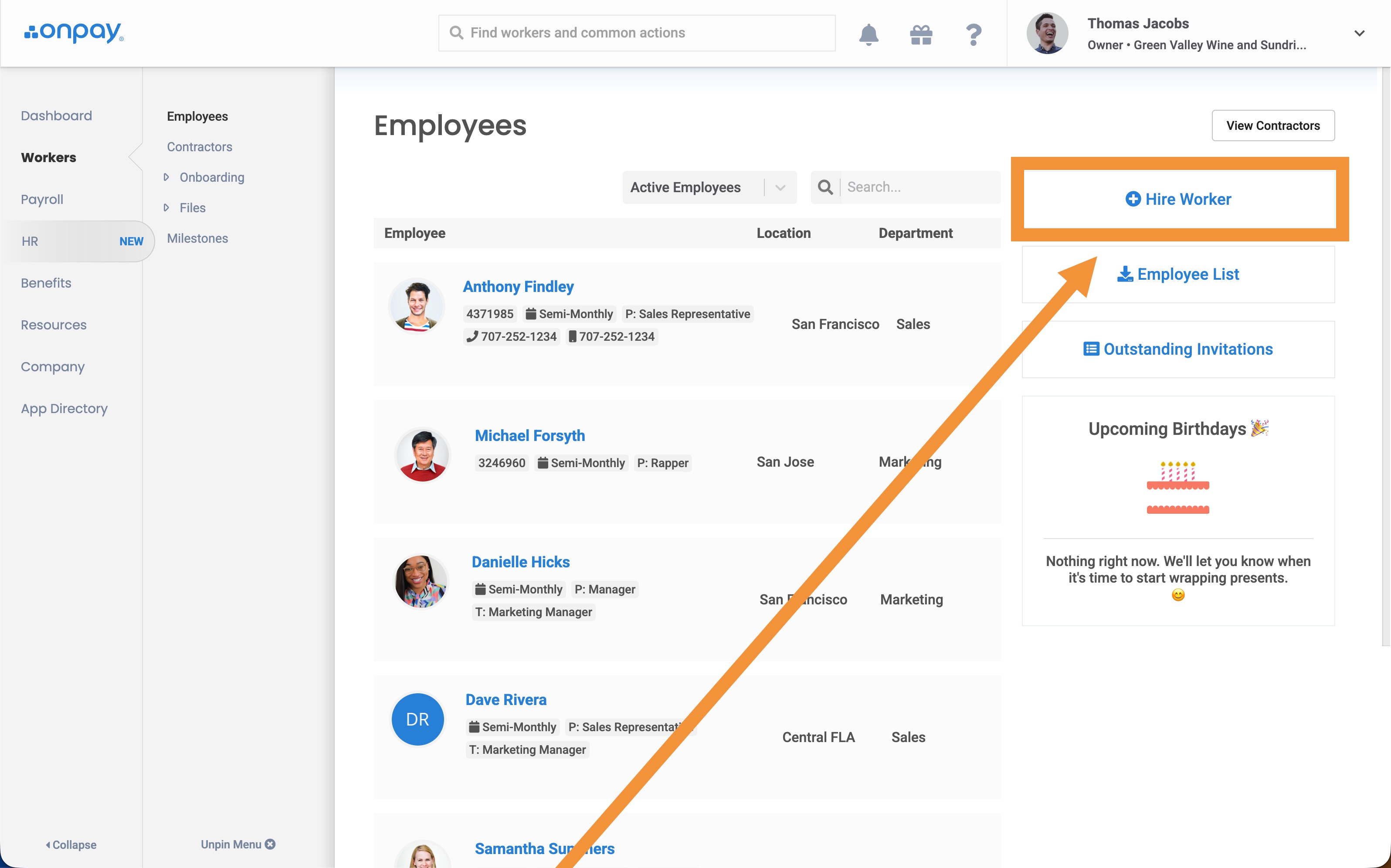Click the Hire Worker button

pos(1179,199)
